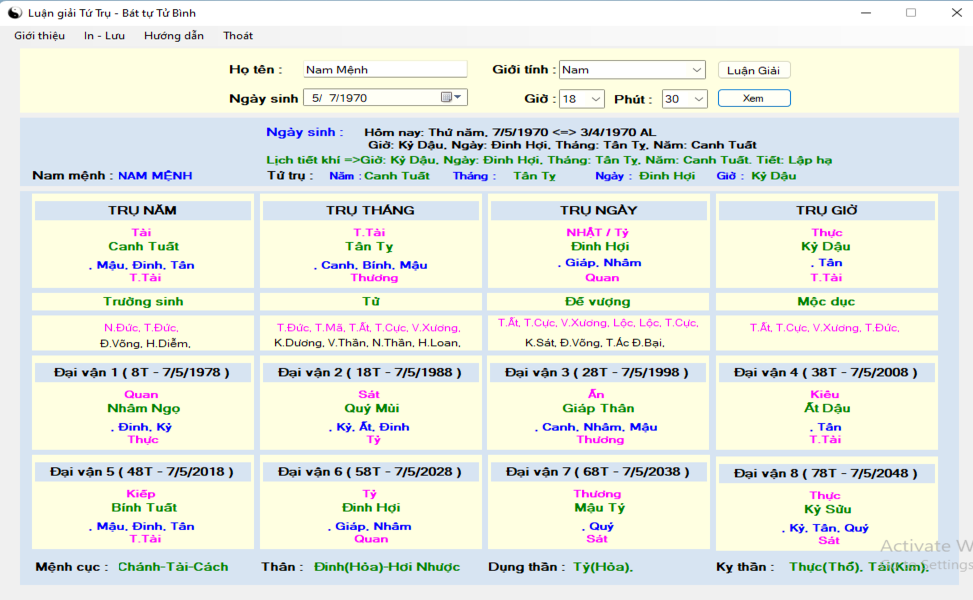
Task: Select the TRỤ GIỜ header
Action: [827, 210]
